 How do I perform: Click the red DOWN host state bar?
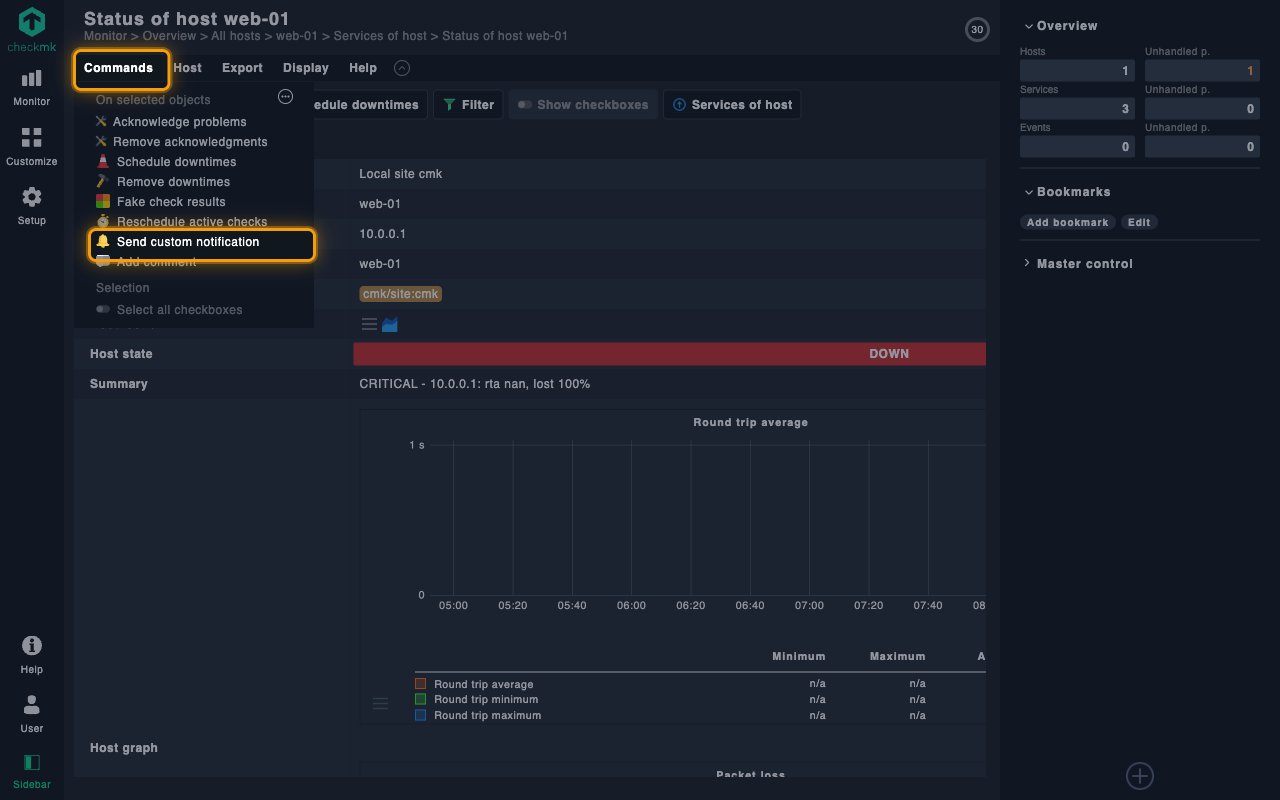coord(670,354)
